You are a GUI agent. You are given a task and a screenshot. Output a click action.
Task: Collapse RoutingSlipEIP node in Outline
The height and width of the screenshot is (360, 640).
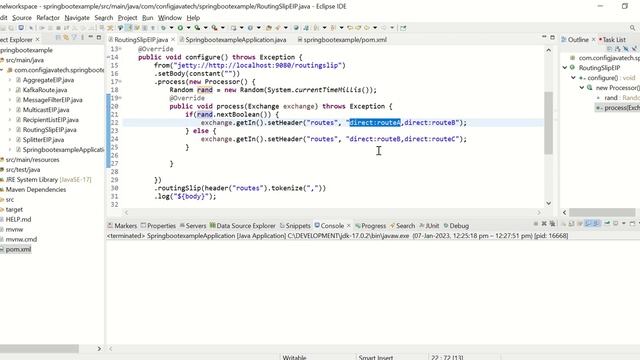[565, 68]
